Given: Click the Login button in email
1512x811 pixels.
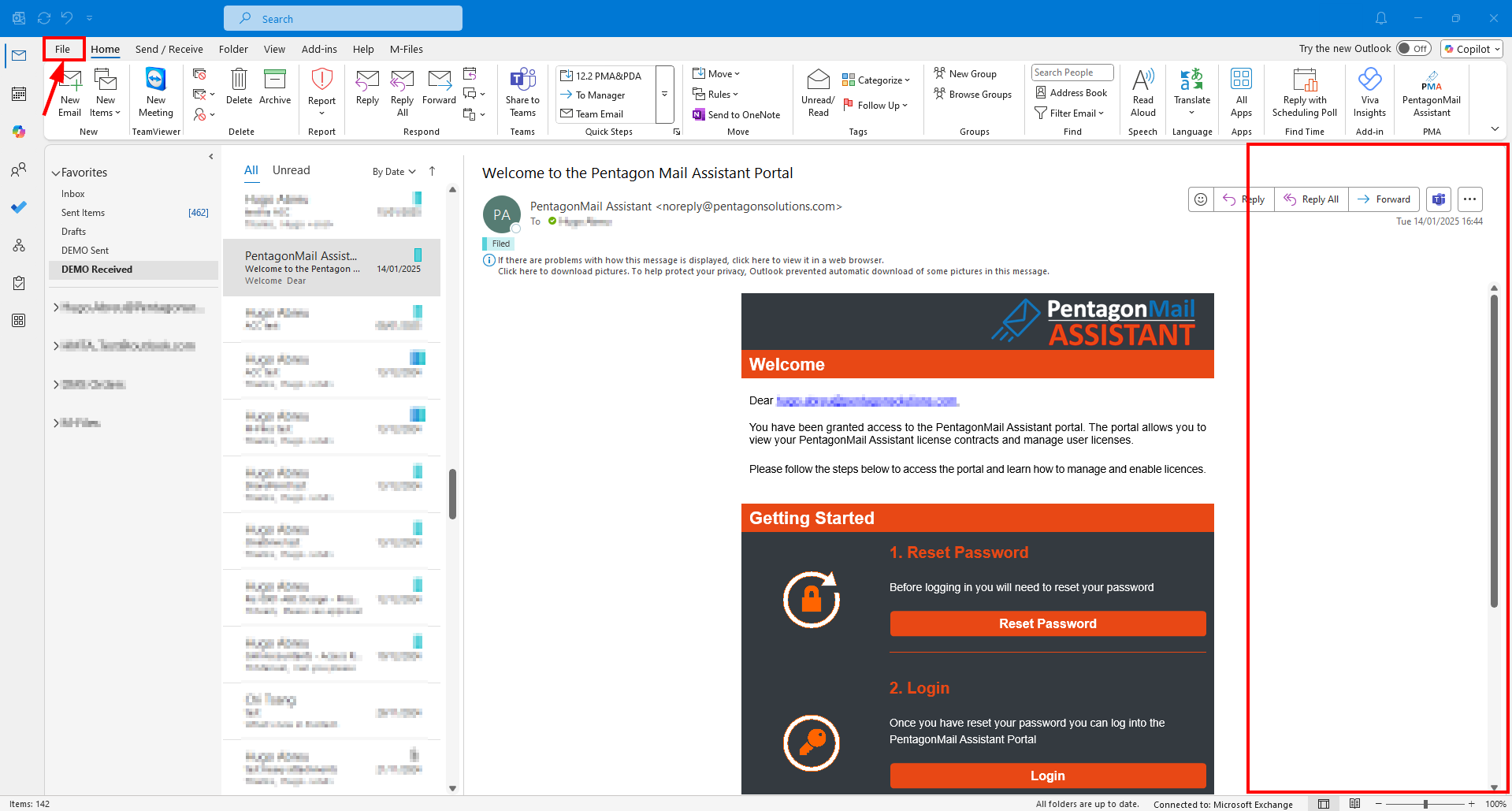Looking at the screenshot, I should point(1047,776).
